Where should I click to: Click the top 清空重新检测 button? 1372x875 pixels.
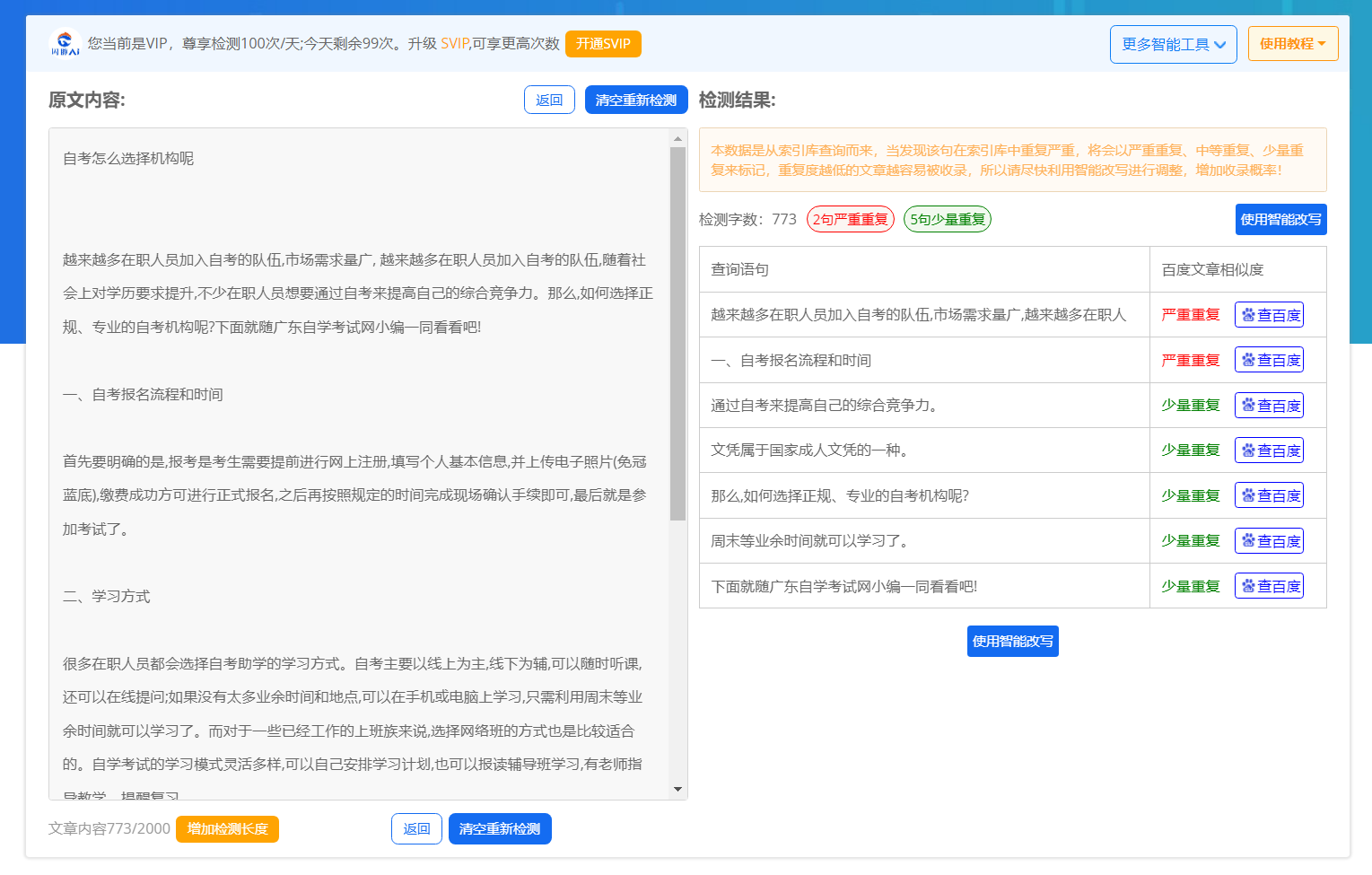point(636,100)
